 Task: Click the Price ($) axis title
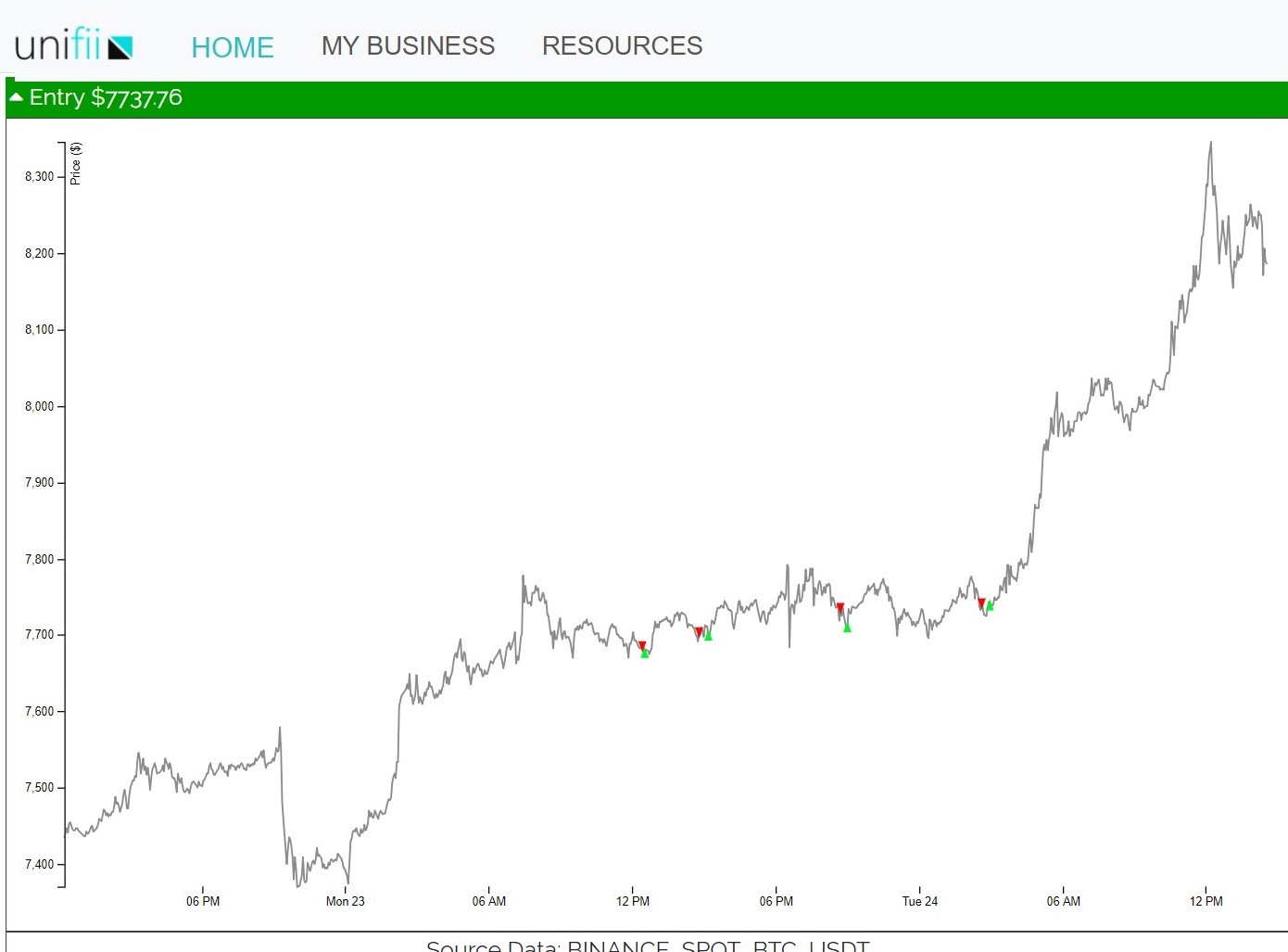(x=76, y=163)
